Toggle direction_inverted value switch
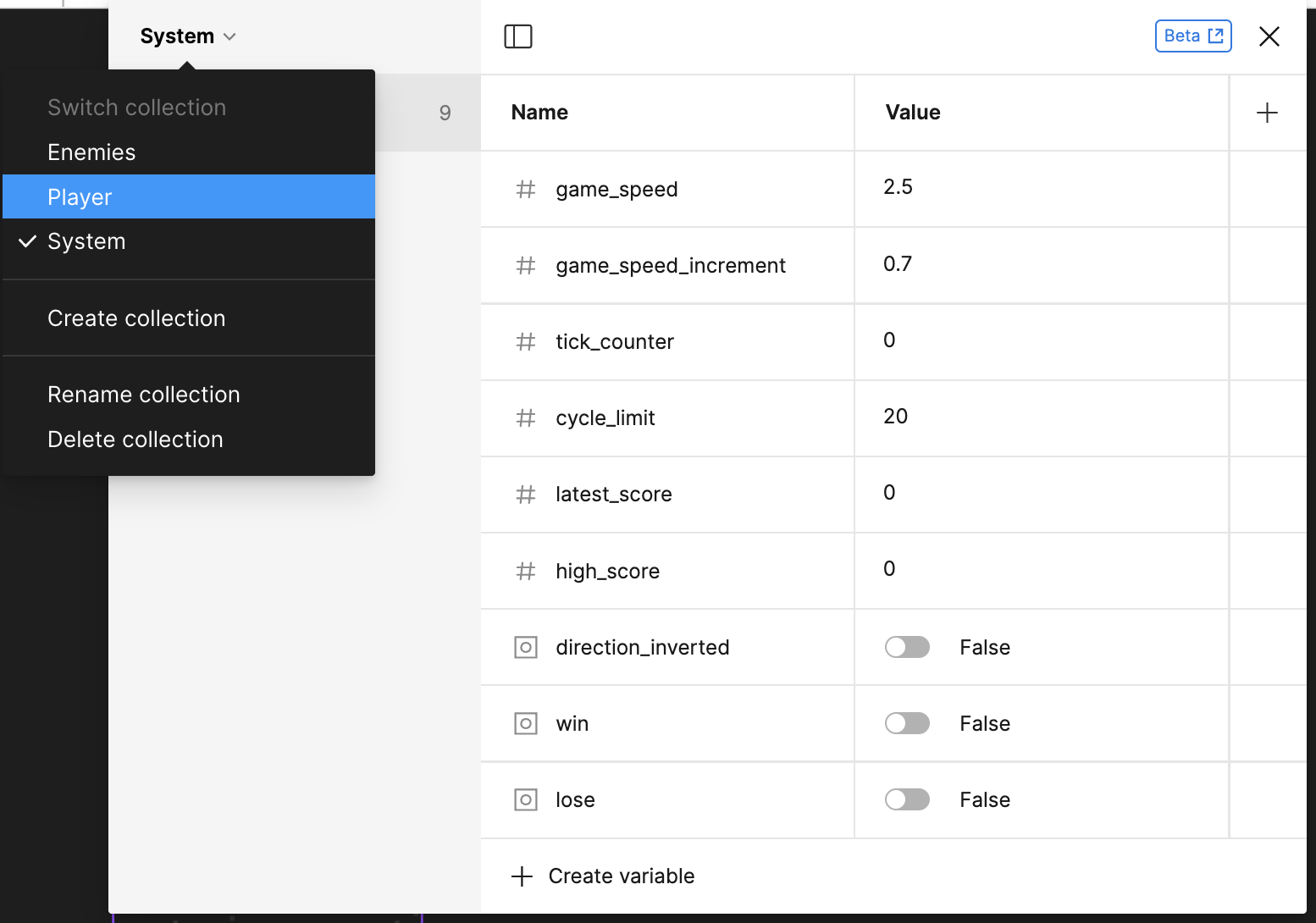Image resolution: width=1316 pixels, height=923 pixels. click(907, 647)
